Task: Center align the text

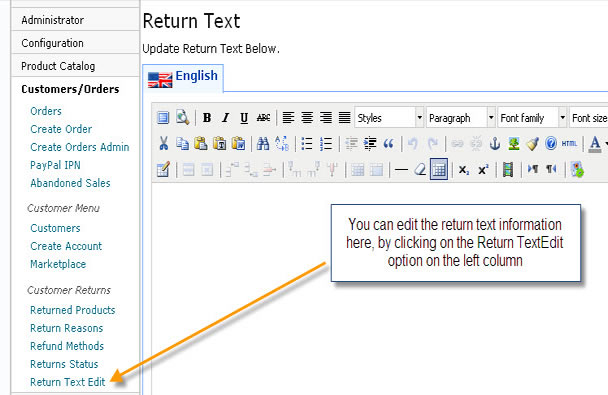Action: [307, 117]
